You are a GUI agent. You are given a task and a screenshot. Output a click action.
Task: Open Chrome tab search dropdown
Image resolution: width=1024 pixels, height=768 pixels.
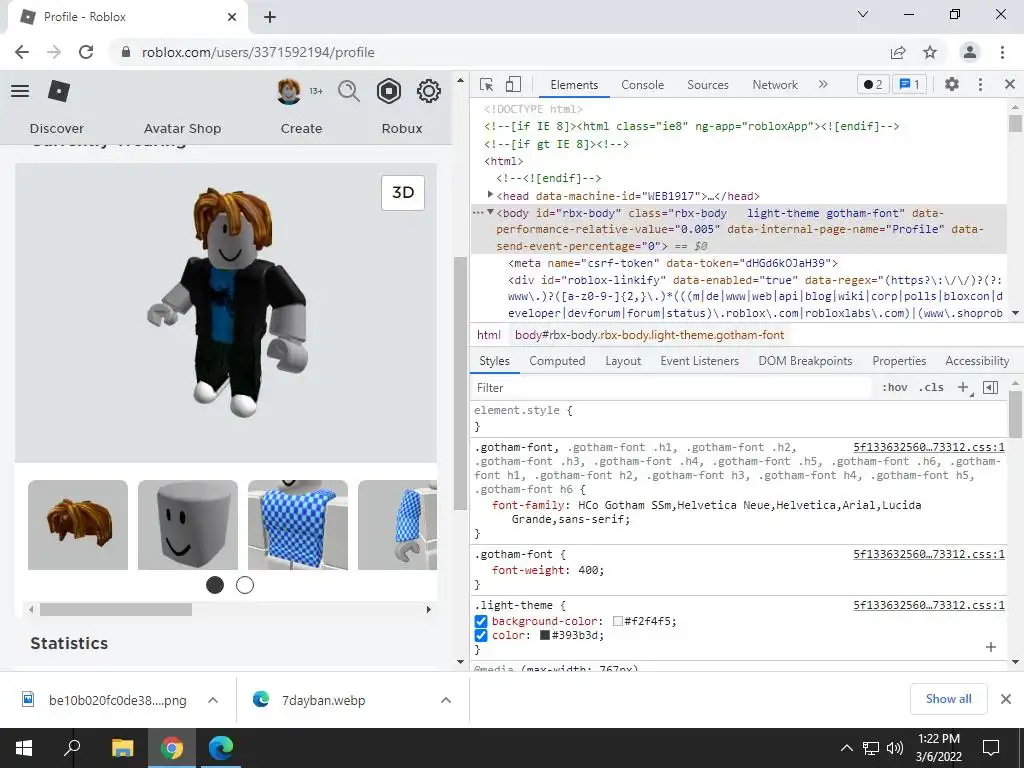863,14
